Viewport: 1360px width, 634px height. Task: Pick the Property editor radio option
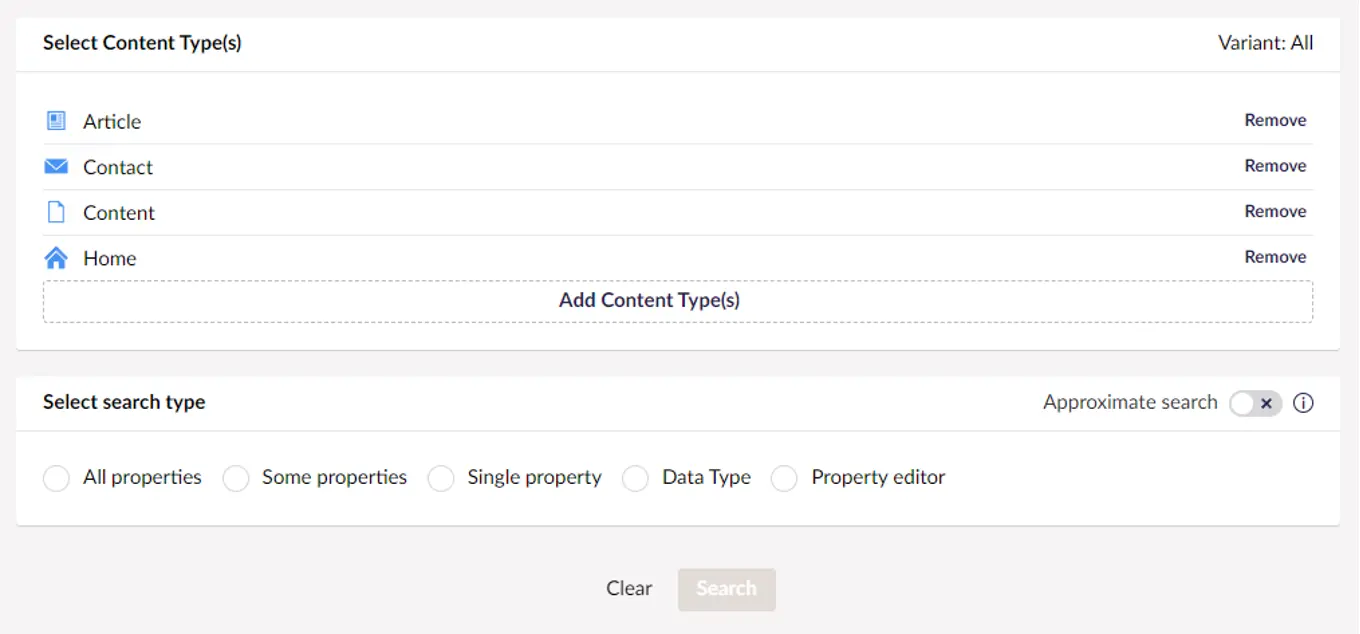click(x=784, y=478)
